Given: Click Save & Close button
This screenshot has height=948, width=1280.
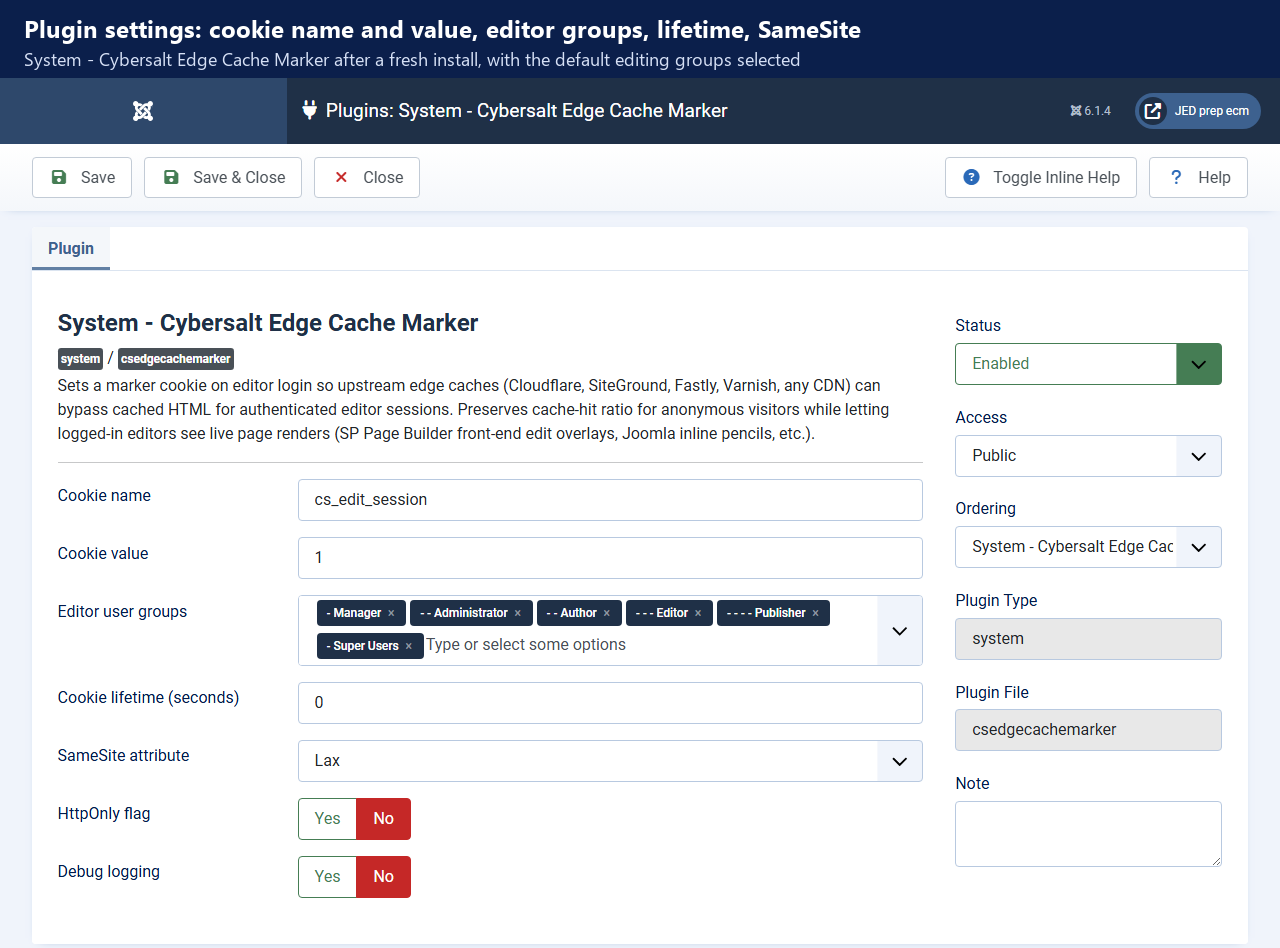Looking at the screenshot, I should click(x=223, y=177).
